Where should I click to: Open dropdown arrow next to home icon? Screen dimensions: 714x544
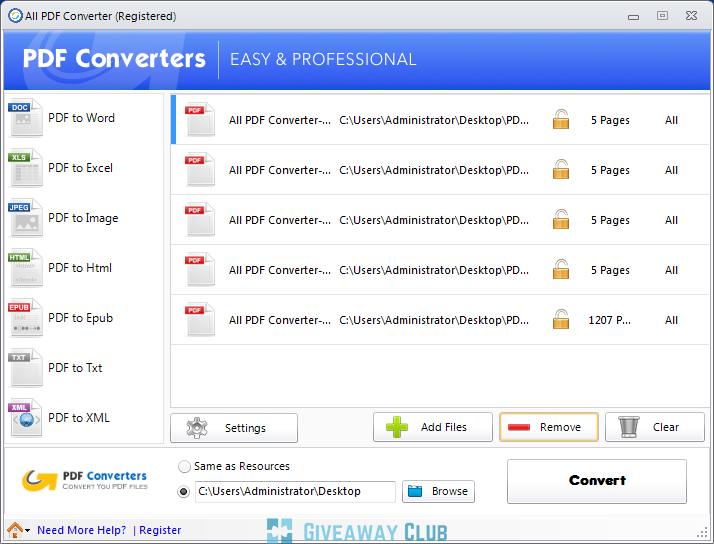pyautogui.click(x=28, y=531)
